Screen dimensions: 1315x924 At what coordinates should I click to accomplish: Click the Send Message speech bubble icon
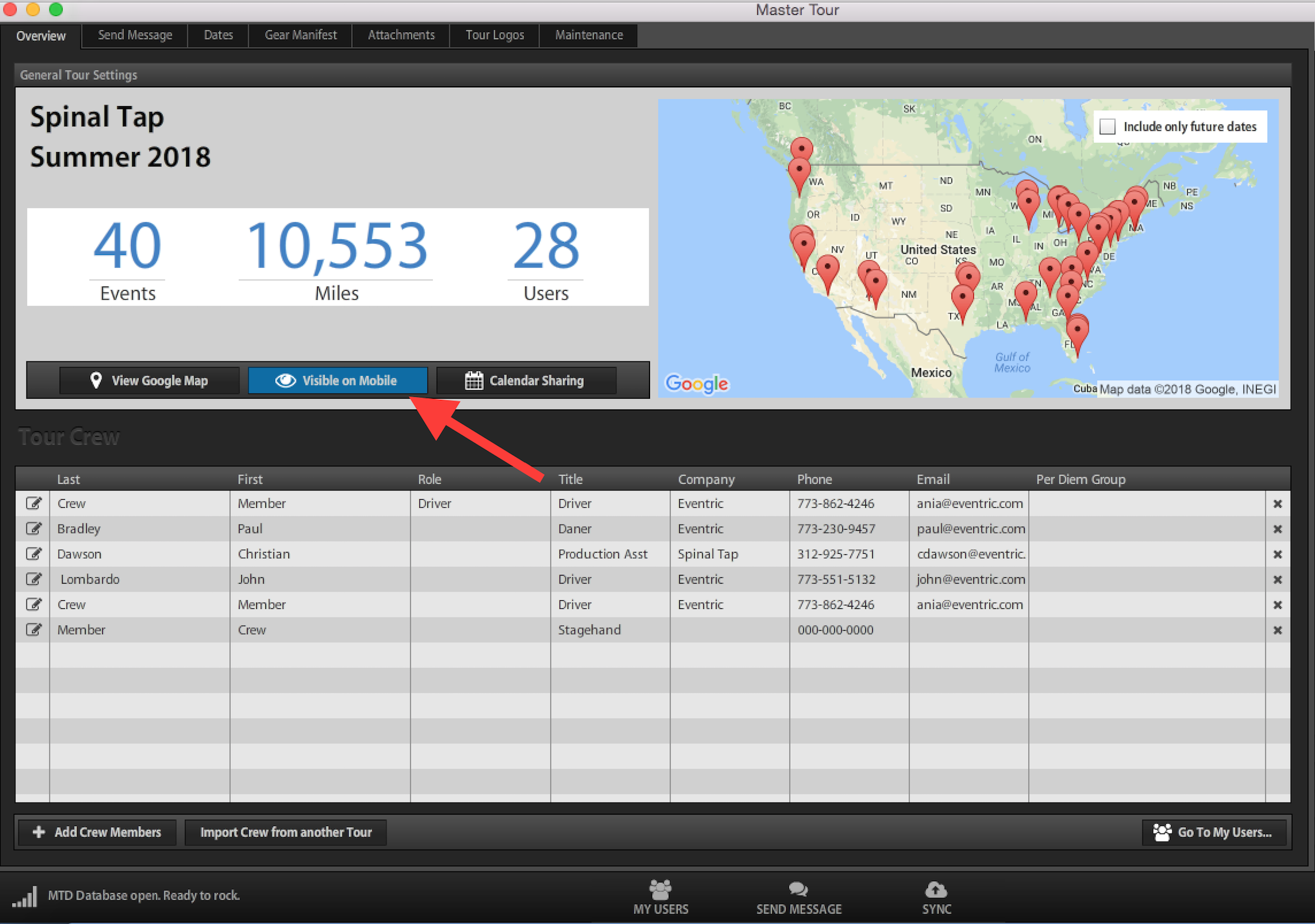[798, 889]
